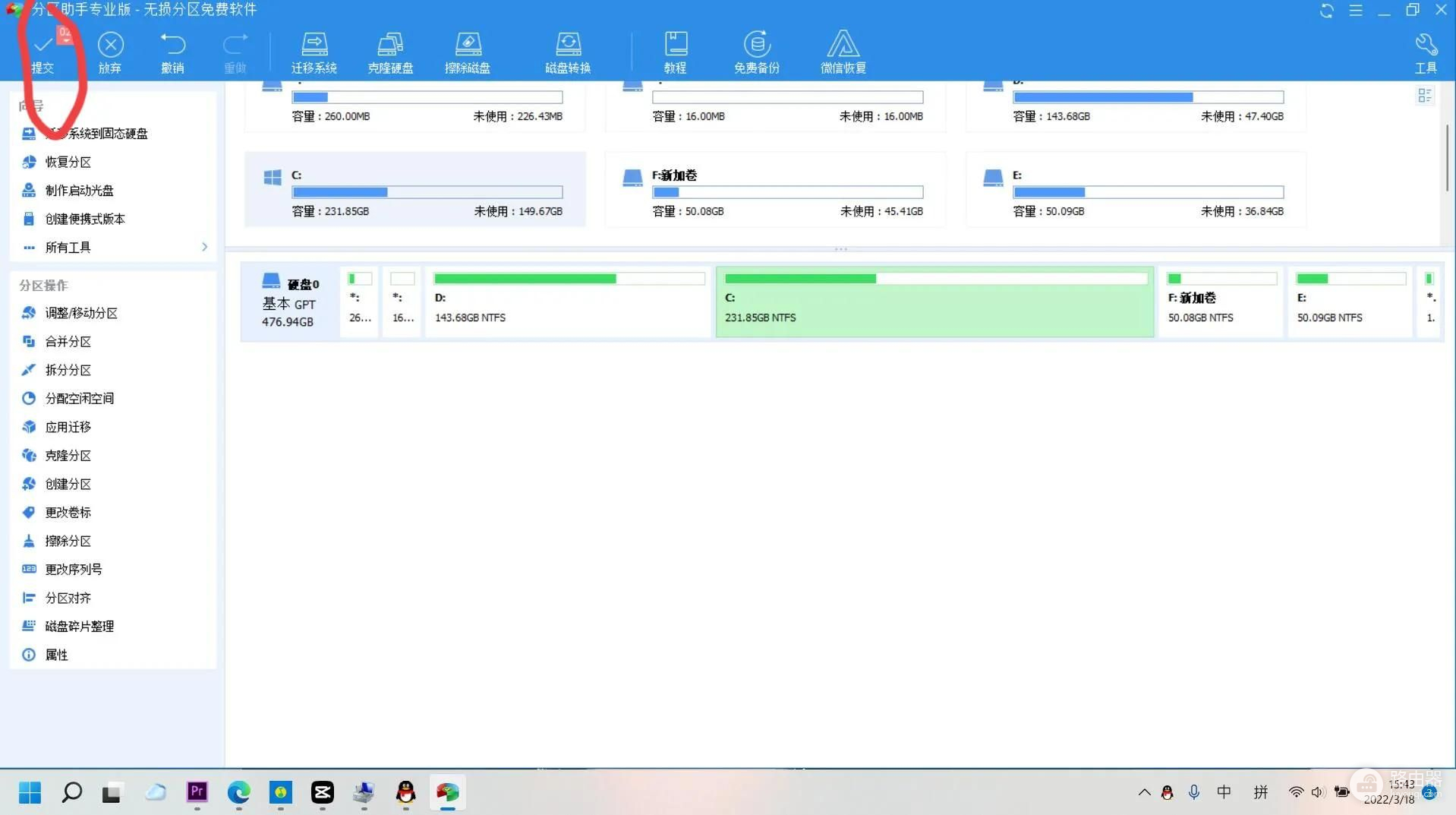Open the 微信恢复 WeChat recovery icon
The image size is (1456, 815).
(x=843, y=52)
